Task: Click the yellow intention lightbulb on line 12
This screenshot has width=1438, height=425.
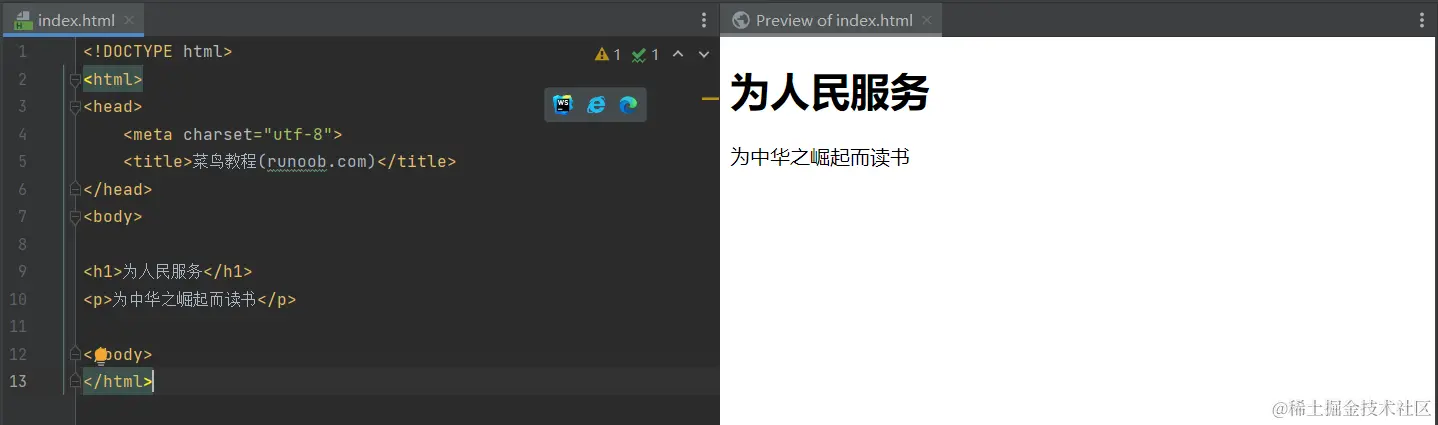Action: coord(101,355)
